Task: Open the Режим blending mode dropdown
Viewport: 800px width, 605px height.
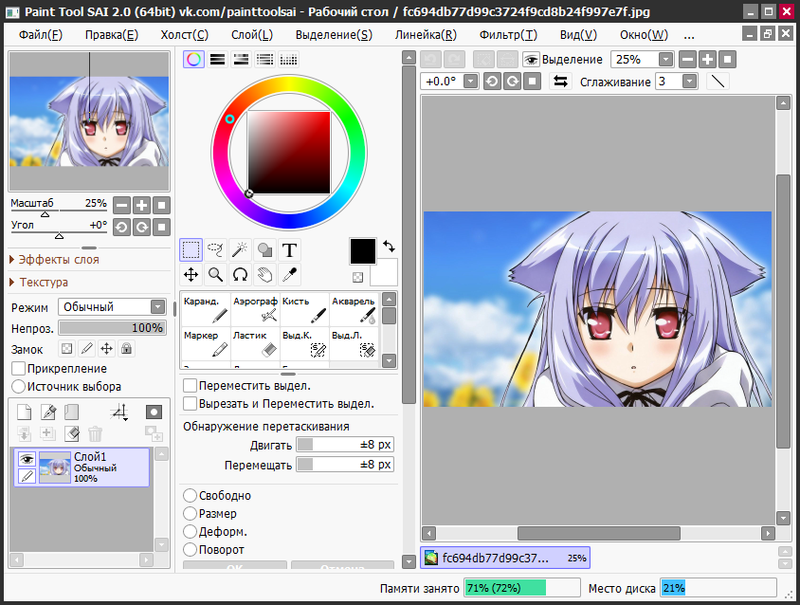Action: 112,307
